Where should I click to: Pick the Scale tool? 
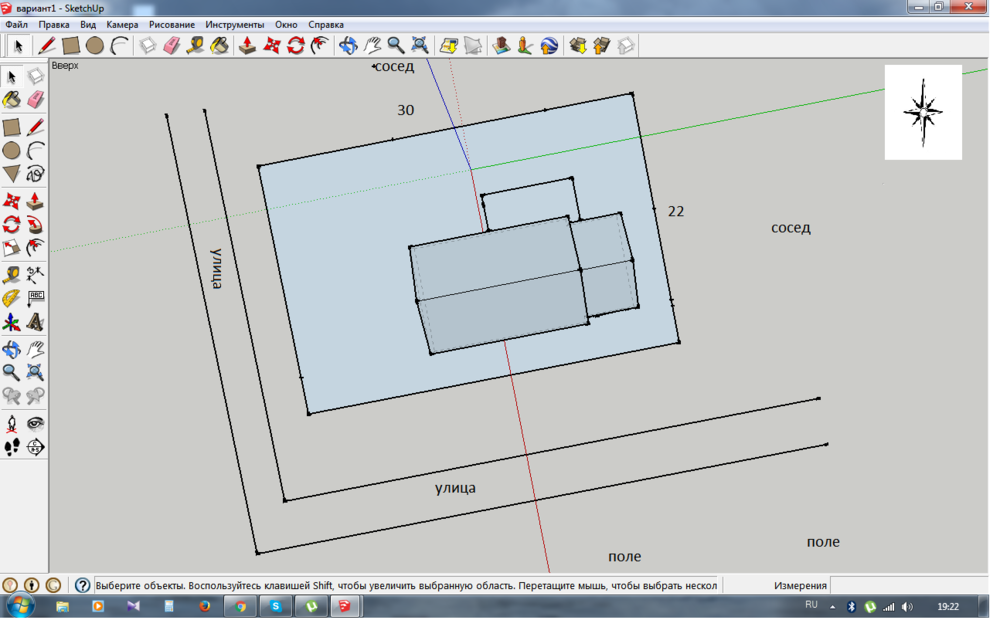[11, 248]
